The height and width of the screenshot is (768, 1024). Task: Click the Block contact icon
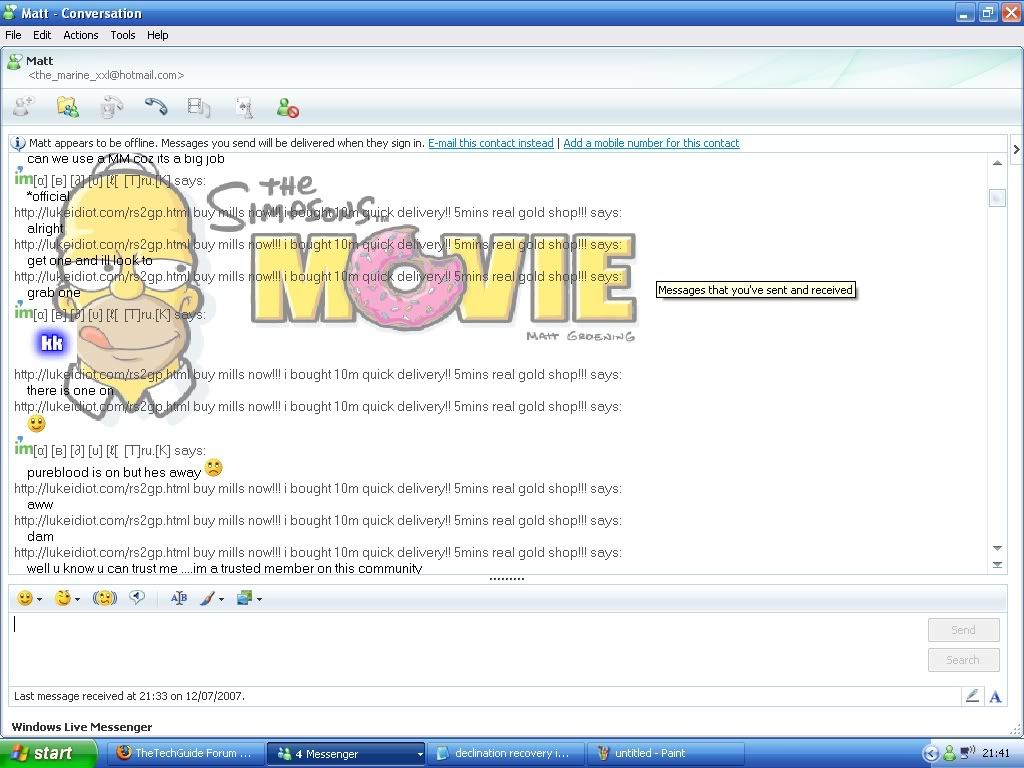coord(288,107)
